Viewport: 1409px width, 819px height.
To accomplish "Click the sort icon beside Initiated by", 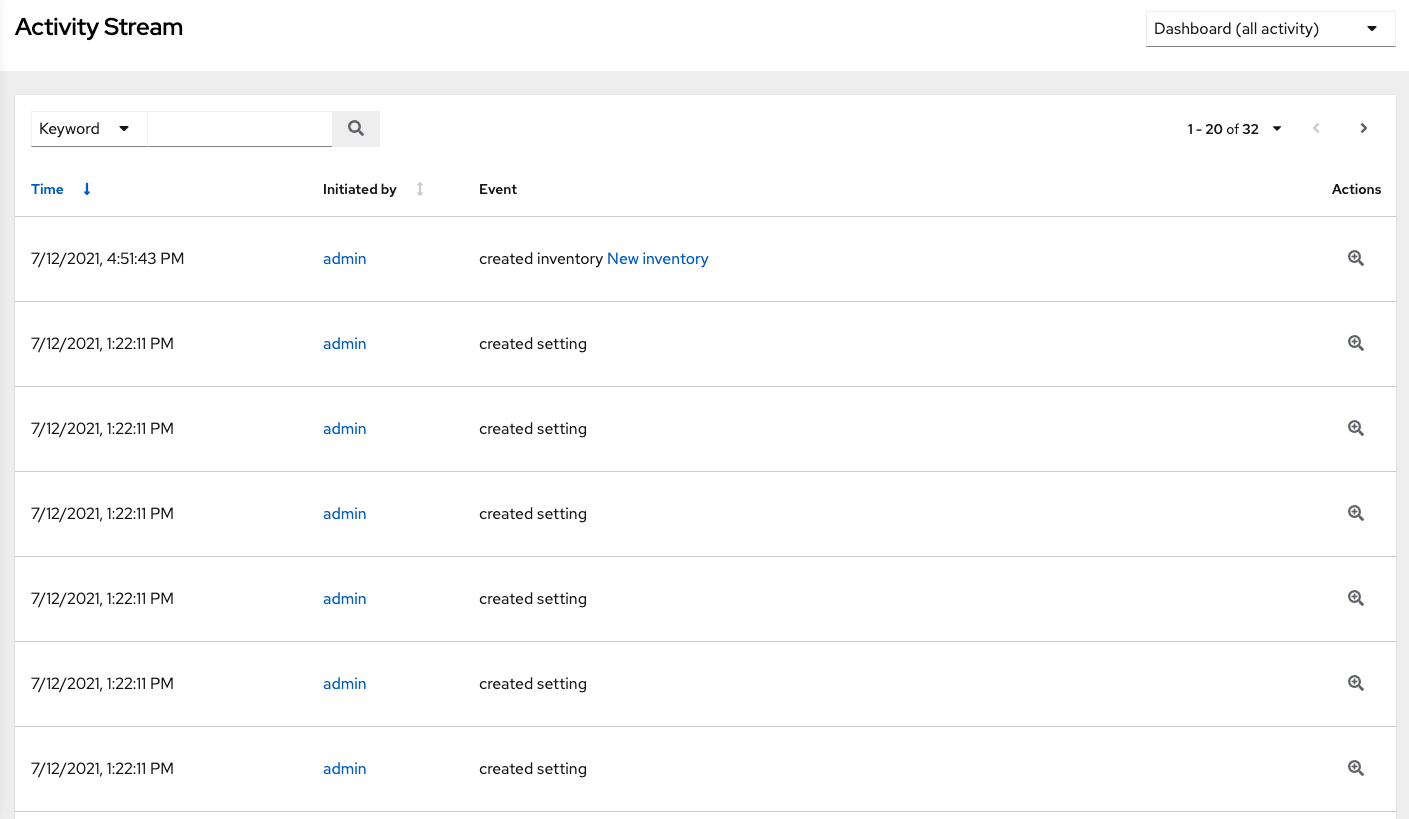I will [x=419, y=189].
